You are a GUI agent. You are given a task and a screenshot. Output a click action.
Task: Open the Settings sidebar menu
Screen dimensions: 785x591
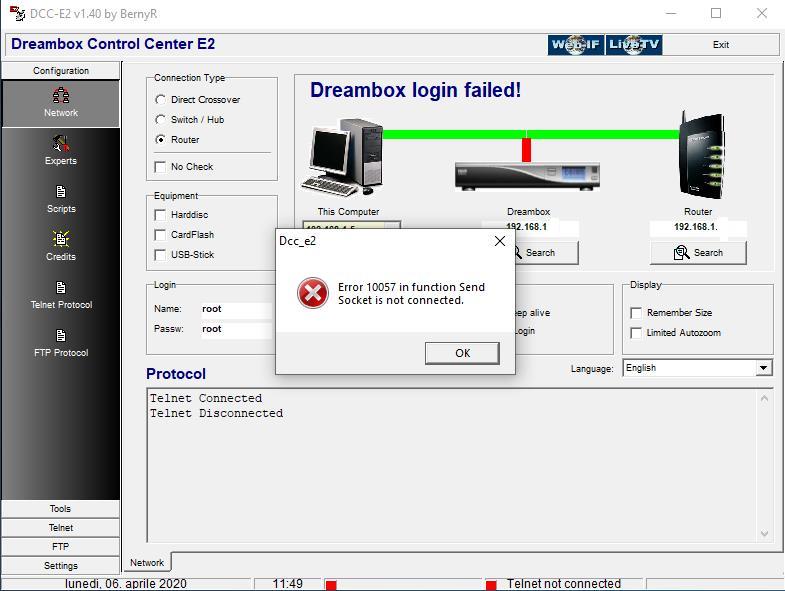pyautogui.click(x=61, y=565)
